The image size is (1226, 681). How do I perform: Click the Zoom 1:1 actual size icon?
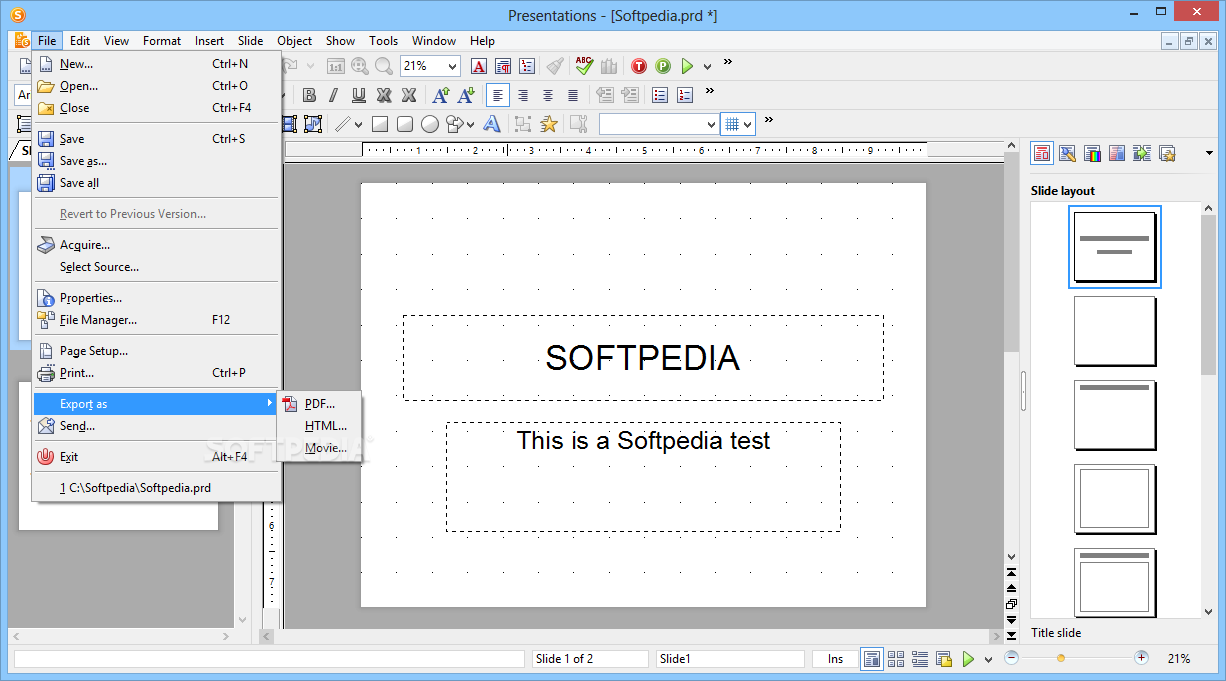click(x=336, y=66)
